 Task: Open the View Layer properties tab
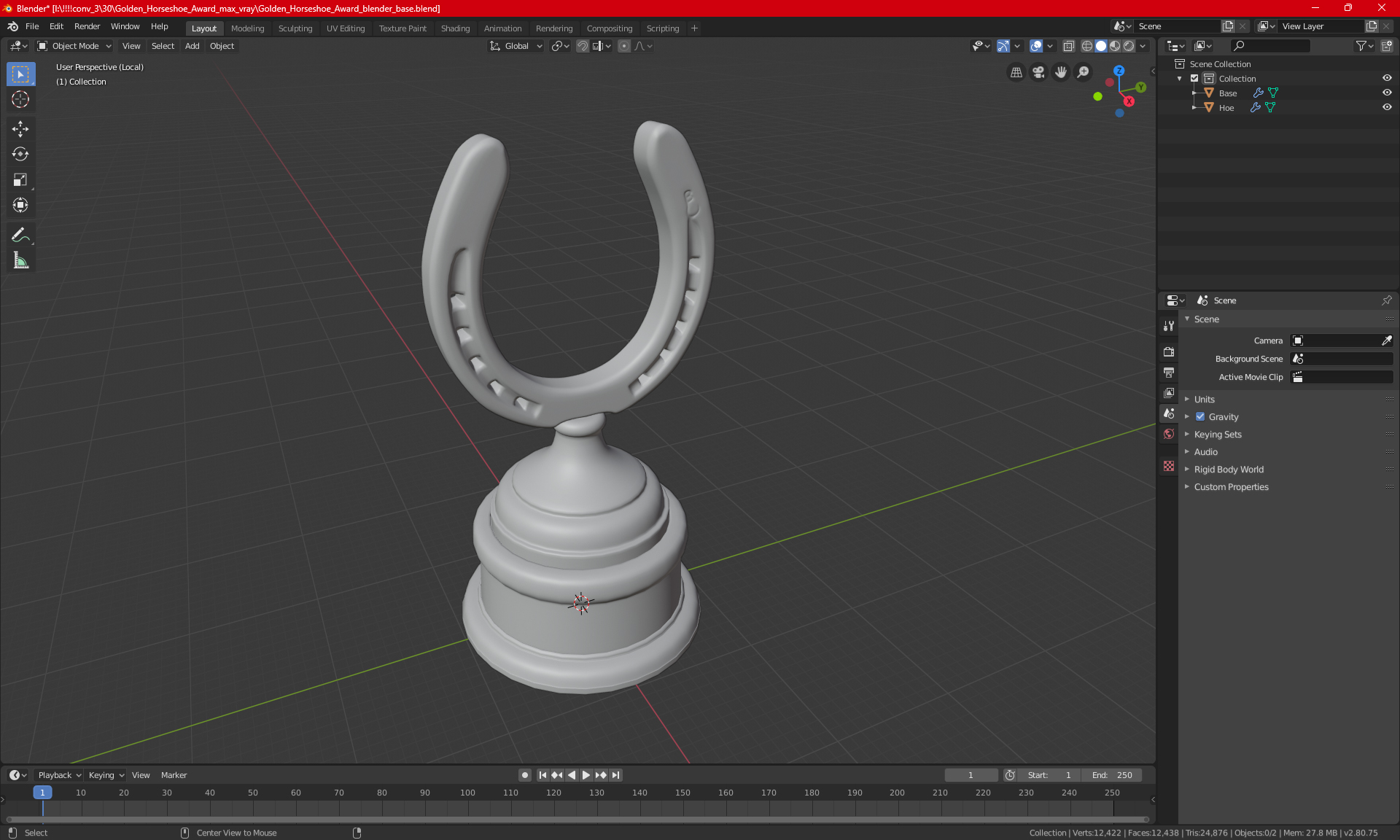click(1169, 393)
